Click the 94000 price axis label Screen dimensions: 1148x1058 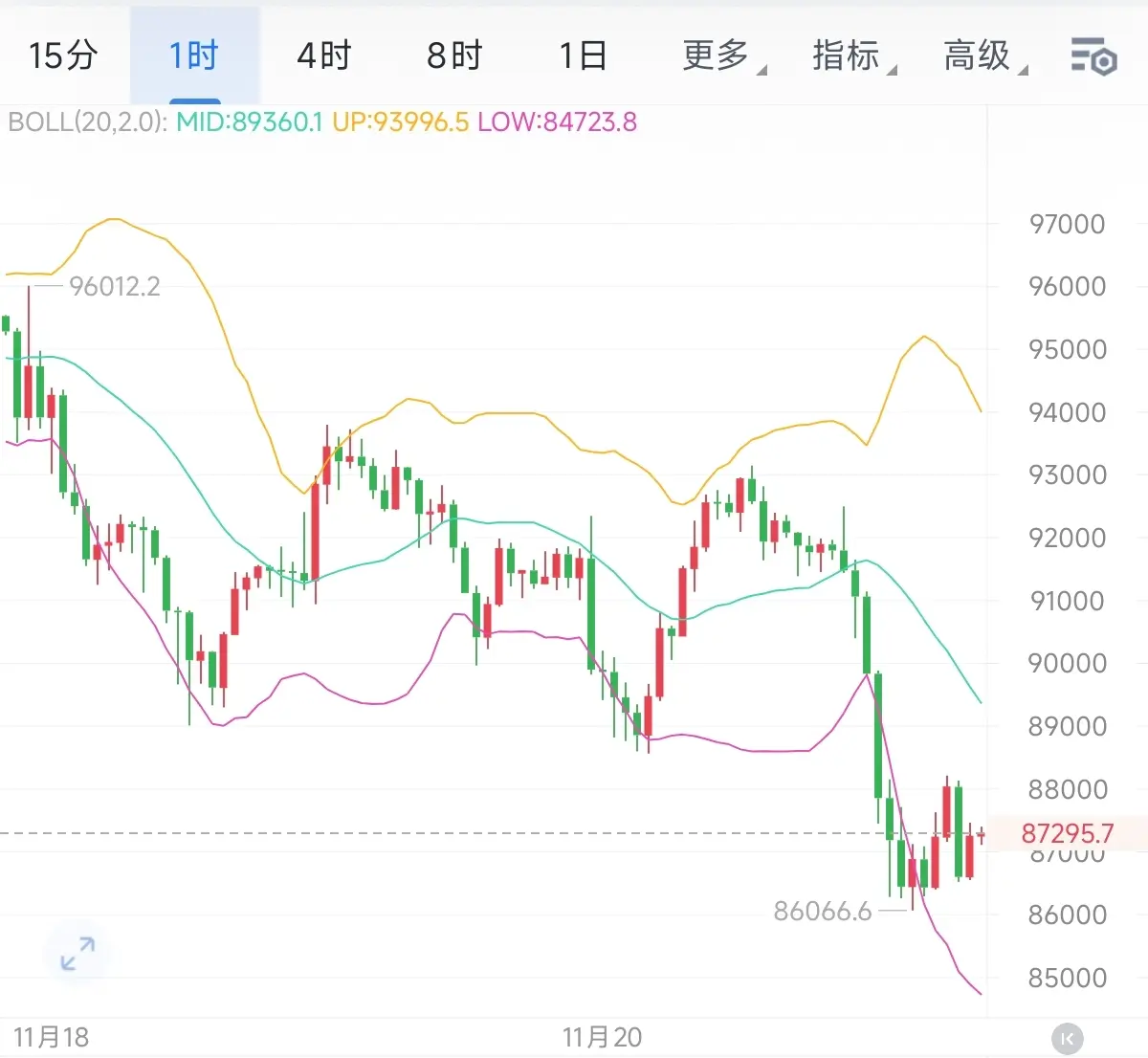1068,412
